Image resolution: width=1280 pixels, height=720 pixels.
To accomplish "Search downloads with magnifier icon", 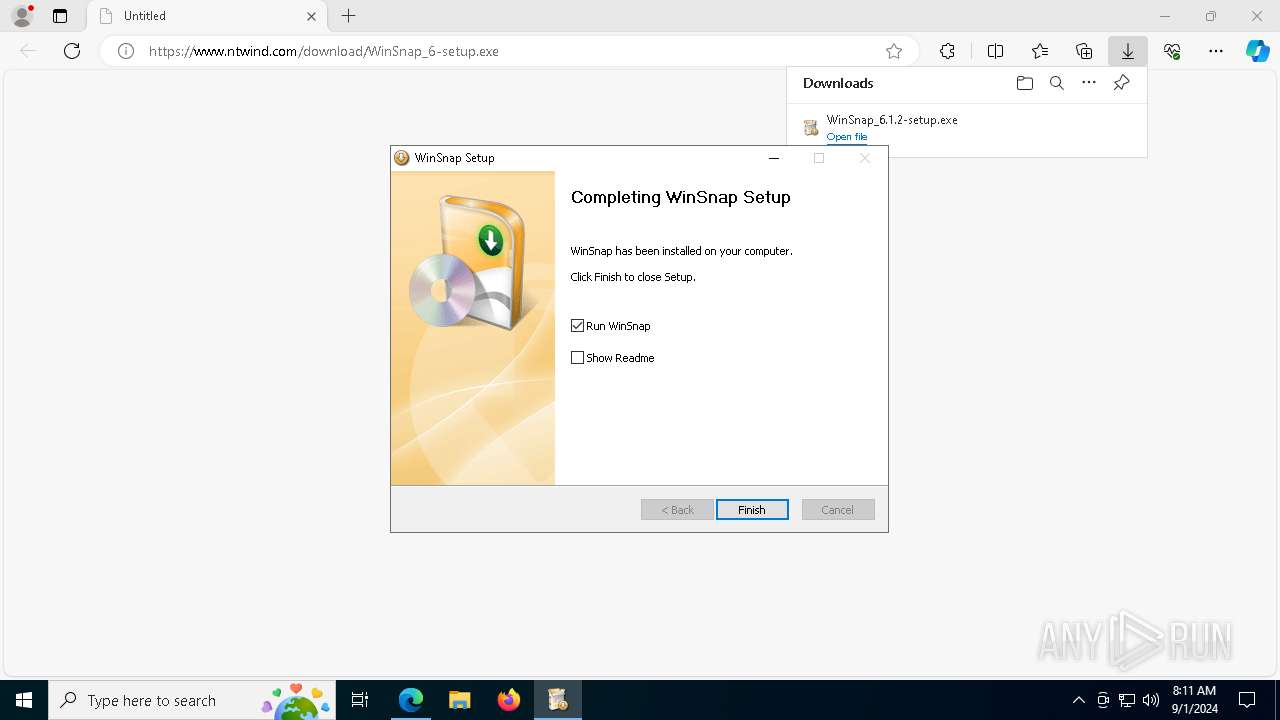I will [x=1057, y=83].
